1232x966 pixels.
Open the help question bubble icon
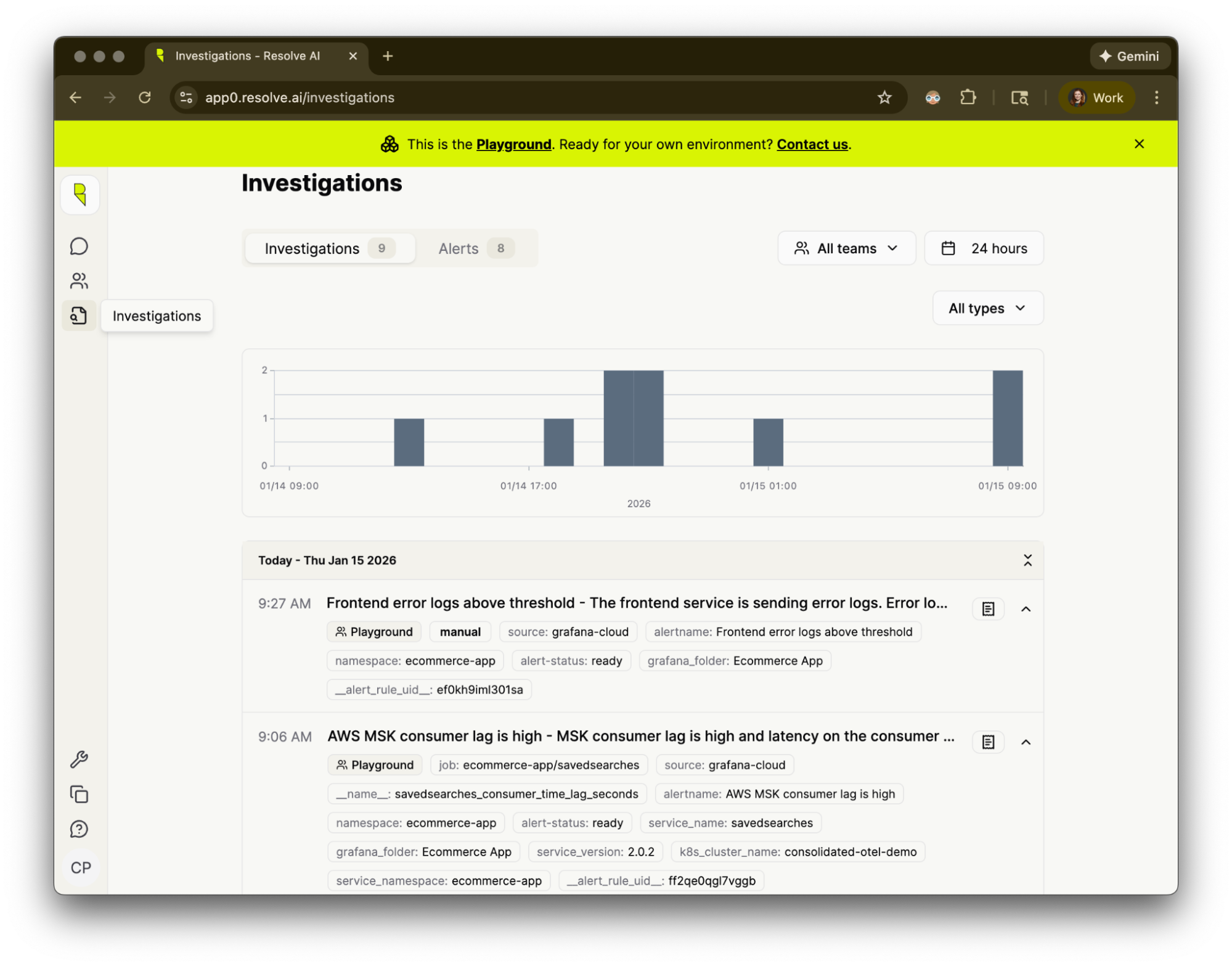tap(80, 829)
